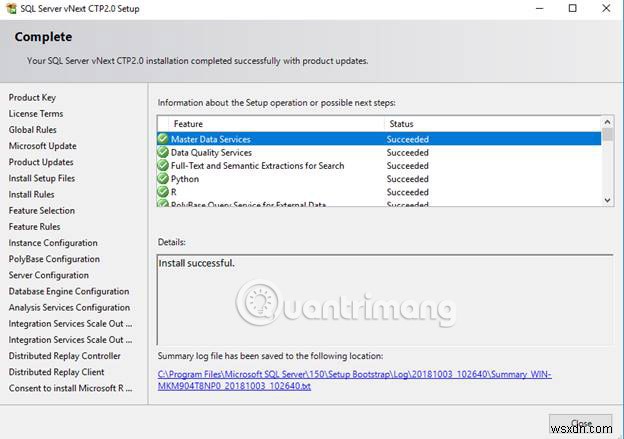Screen dimensions: 624x439
Task: Click Global Rules step in sidebar
Action: pyautogui.click(x=33, y=130)
